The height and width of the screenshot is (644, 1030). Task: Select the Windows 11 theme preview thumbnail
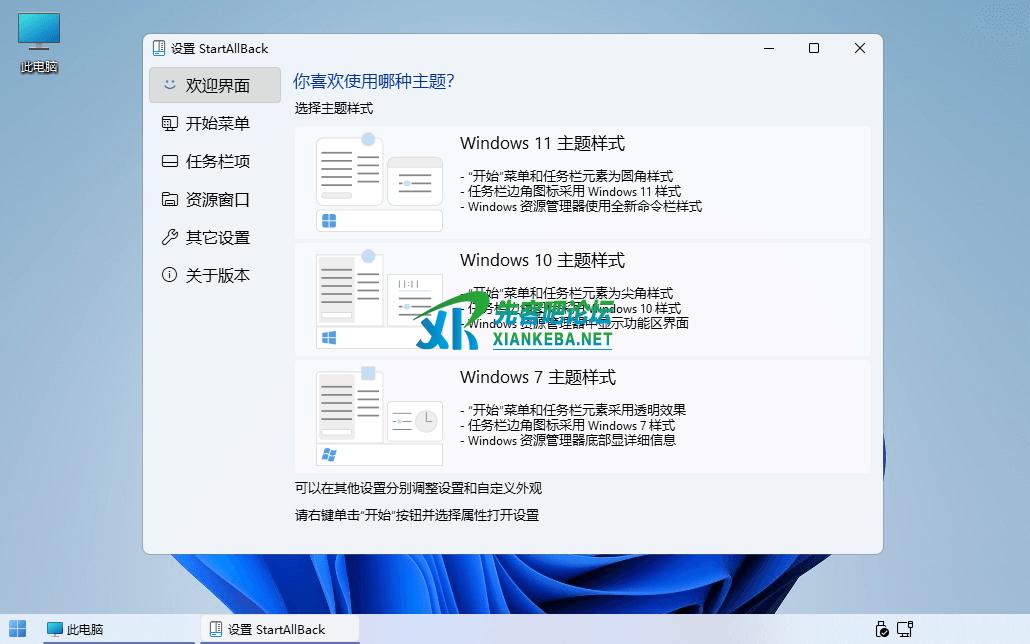tap(379, 183)
